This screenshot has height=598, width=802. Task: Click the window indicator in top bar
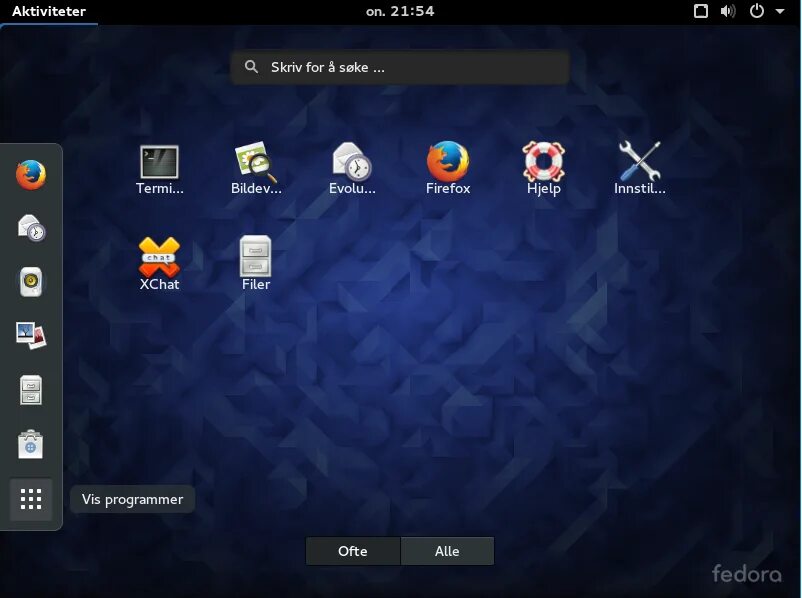701,11
